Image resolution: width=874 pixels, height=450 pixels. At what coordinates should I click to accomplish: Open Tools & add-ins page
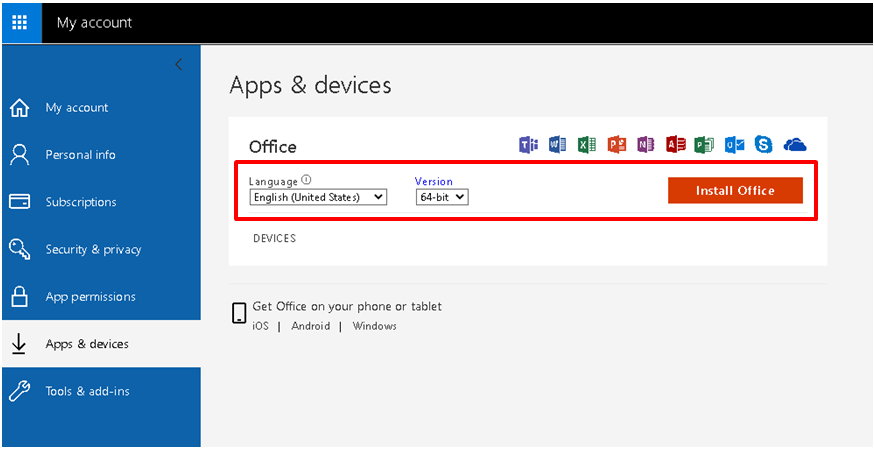click(x=88, y=391)
